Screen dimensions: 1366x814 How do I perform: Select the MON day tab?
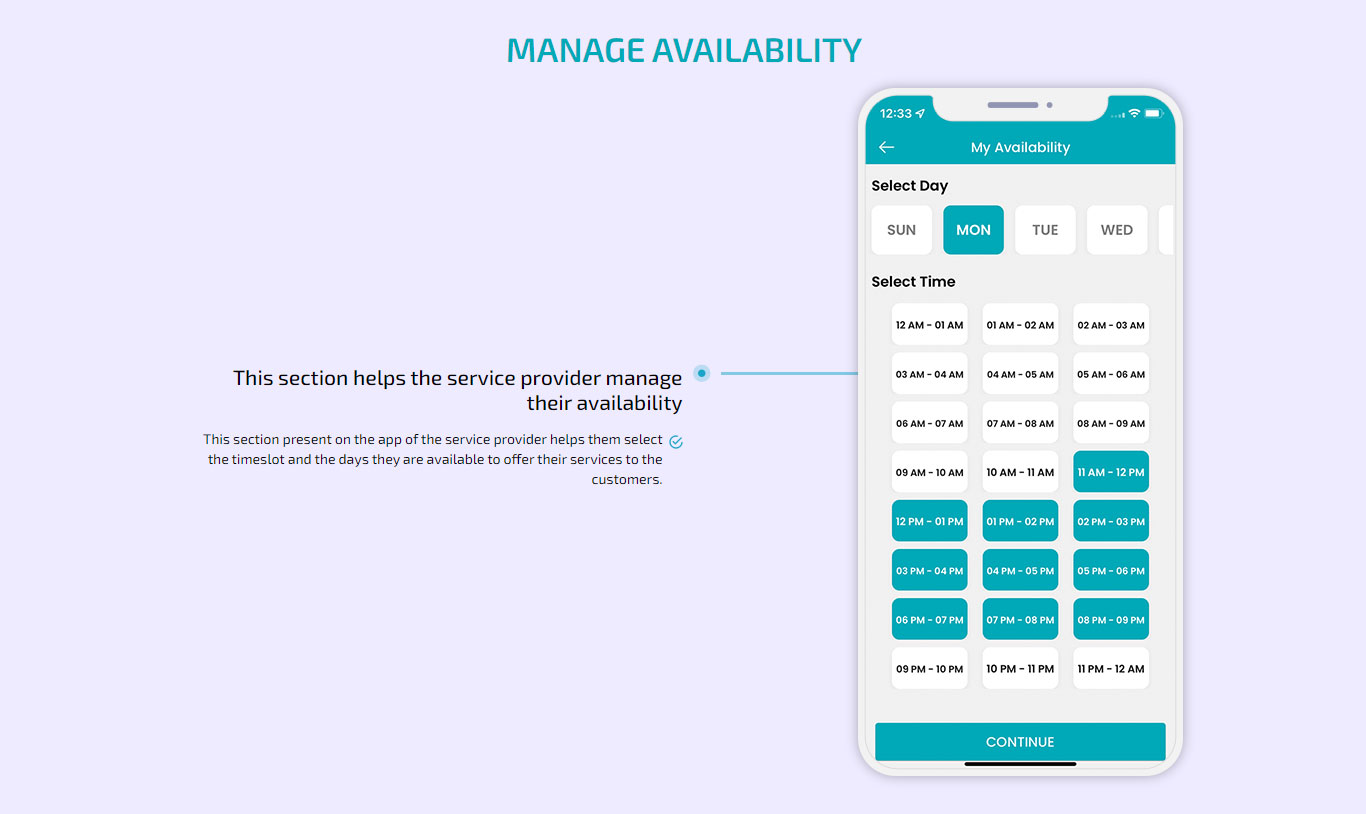pos(973,230)
